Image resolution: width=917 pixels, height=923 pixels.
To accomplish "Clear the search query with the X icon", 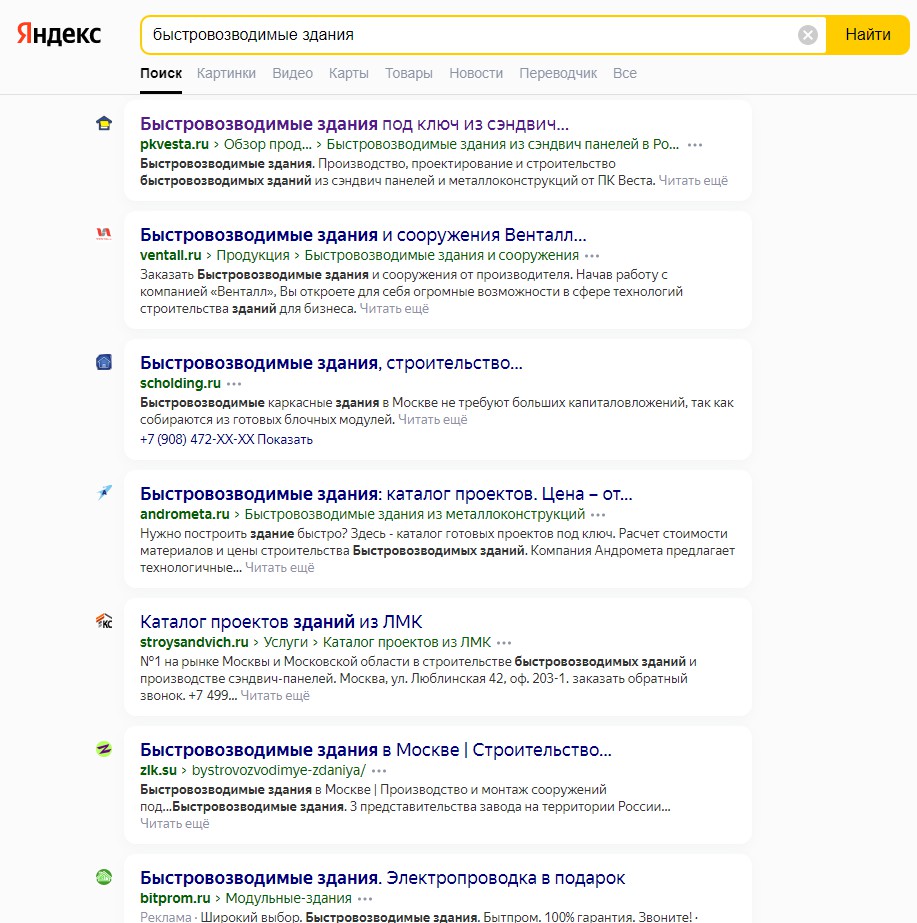I will coord(808,35).
